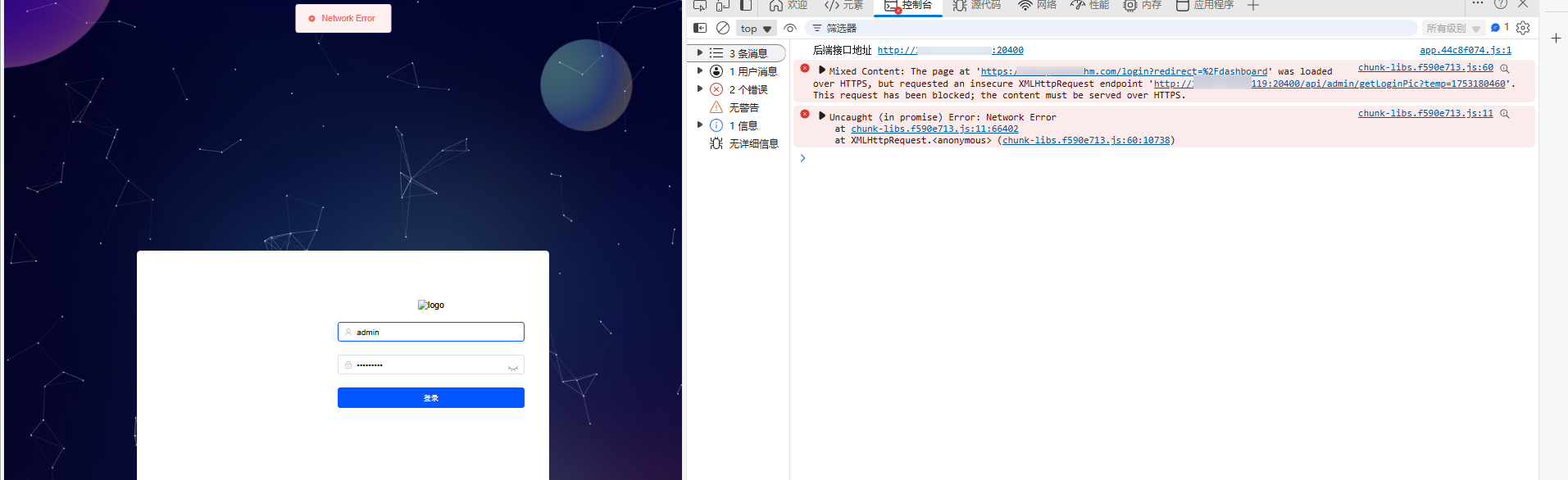Expand the 1 信息 info group

pyautogui.click(x=699, y=125)
